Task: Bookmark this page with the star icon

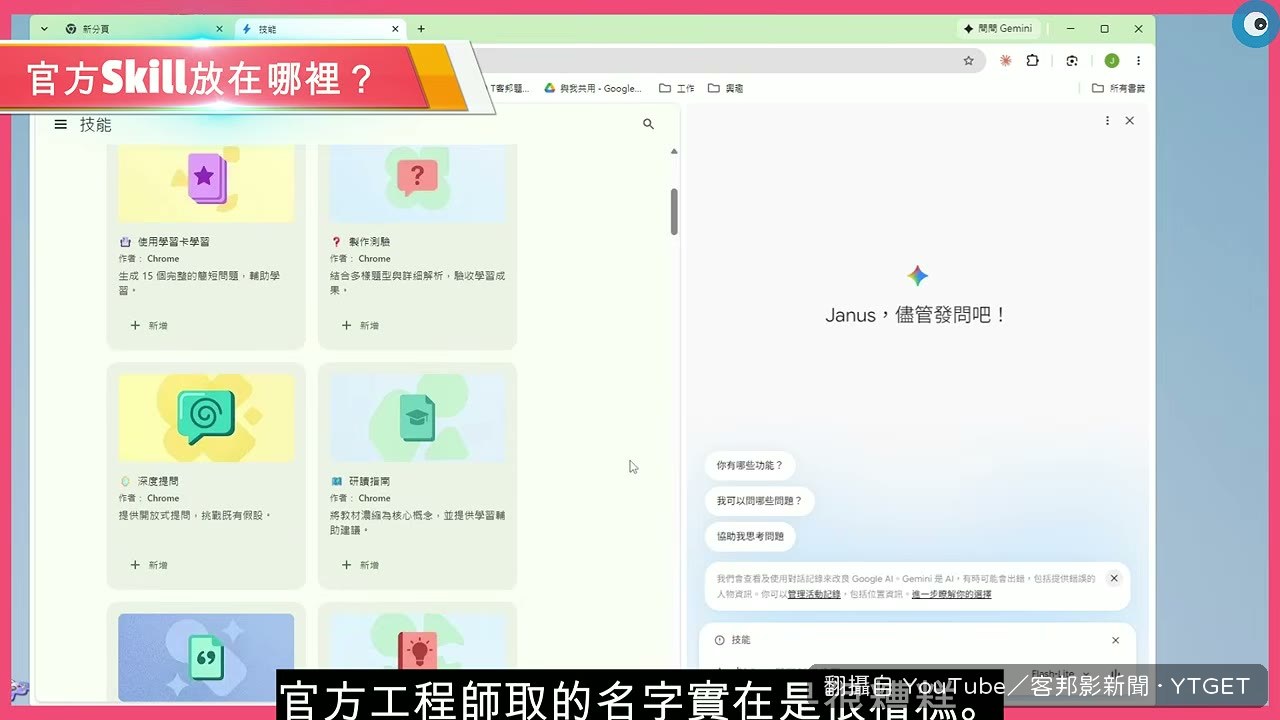Action: (x=968, y=60)
